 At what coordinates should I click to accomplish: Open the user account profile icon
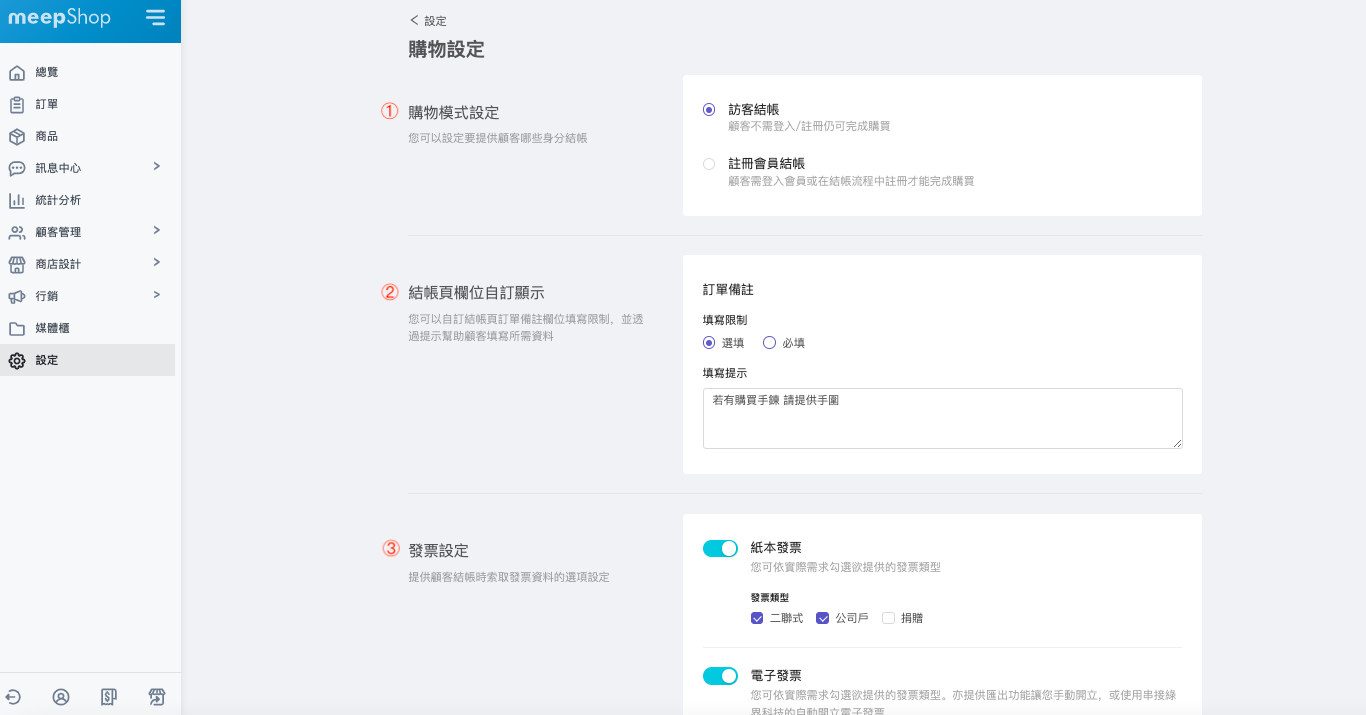[x=61, y=697]
